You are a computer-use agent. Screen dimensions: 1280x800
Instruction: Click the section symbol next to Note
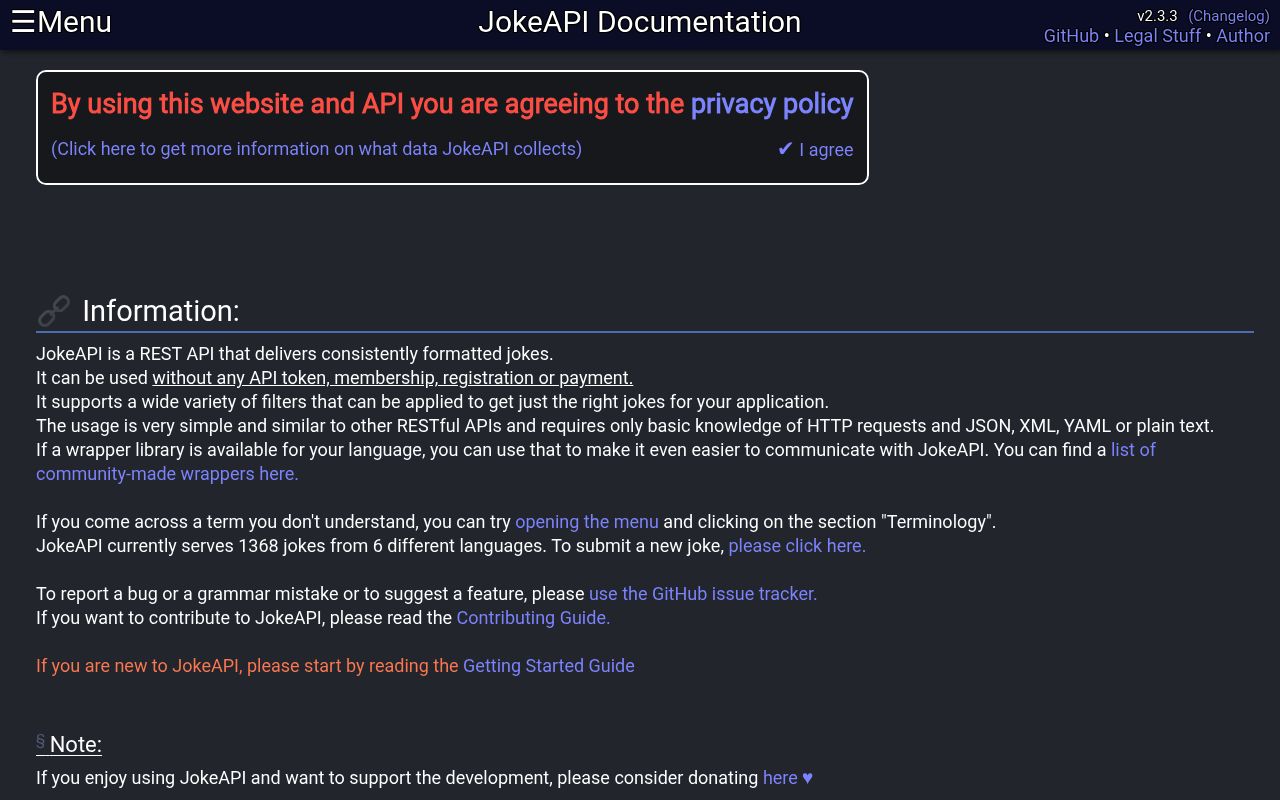click(41, 742)
